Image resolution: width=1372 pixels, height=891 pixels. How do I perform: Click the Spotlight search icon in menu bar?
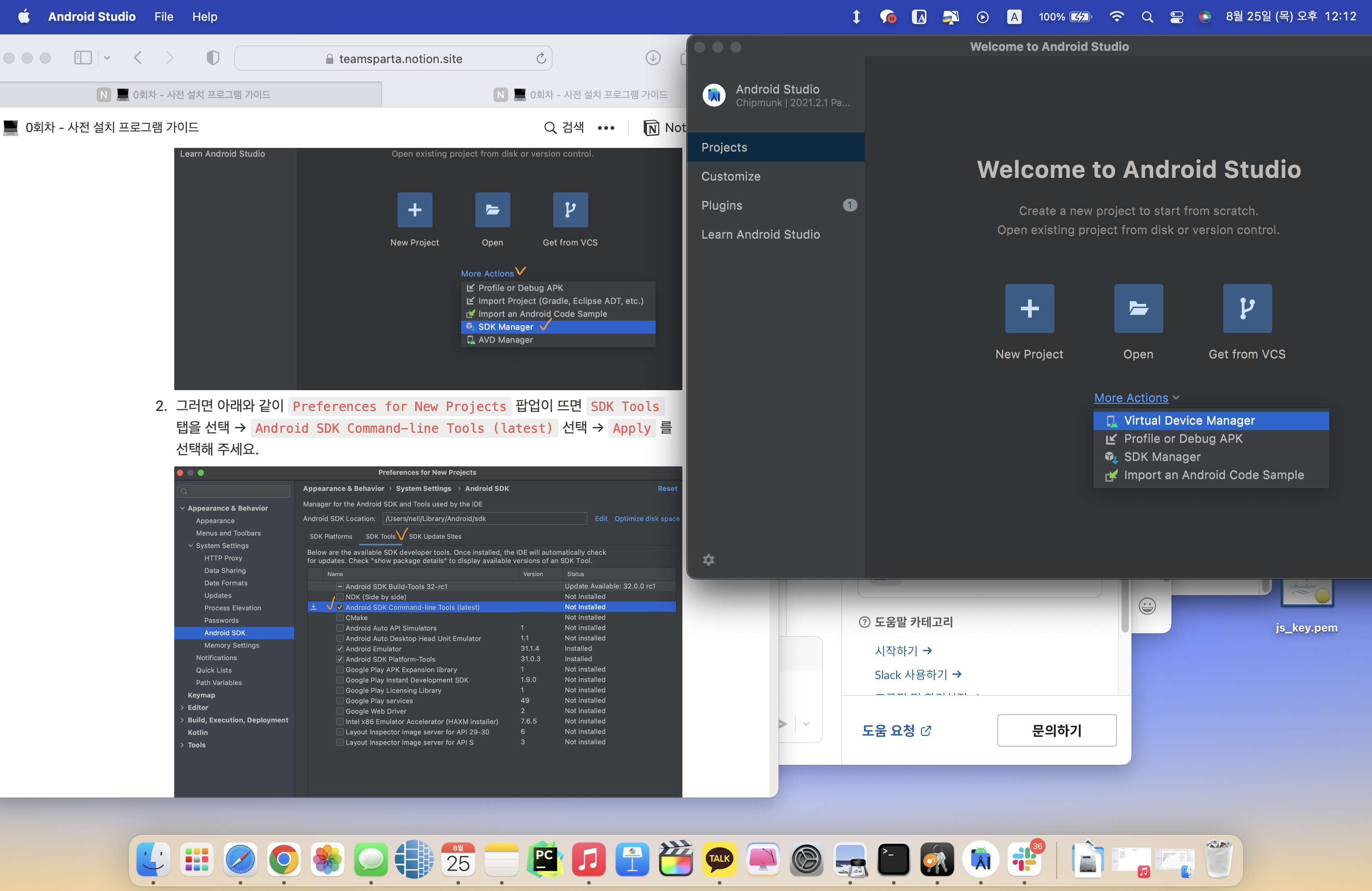(1147, 17)
